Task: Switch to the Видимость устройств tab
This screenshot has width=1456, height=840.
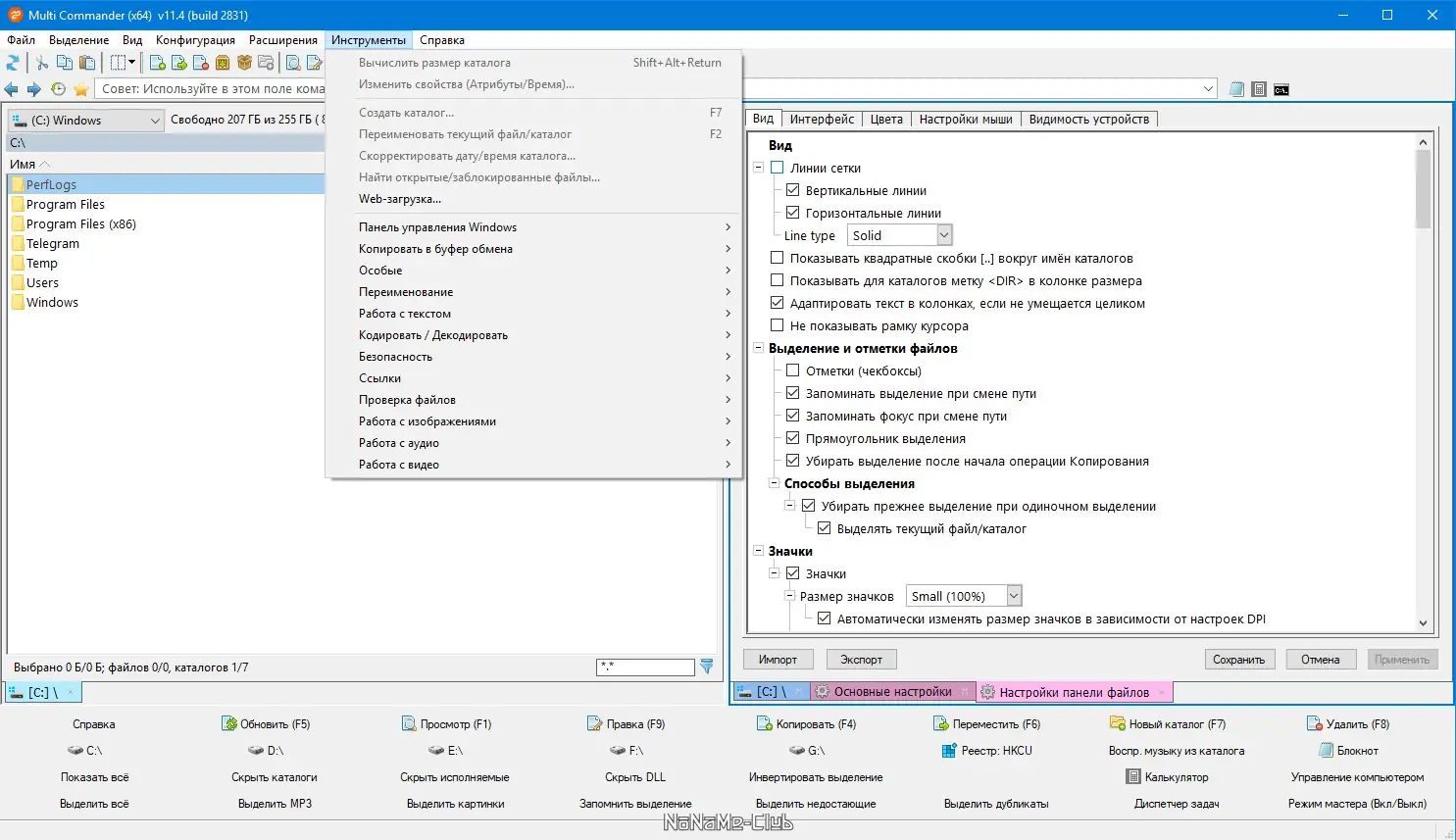Action: 1088,119
